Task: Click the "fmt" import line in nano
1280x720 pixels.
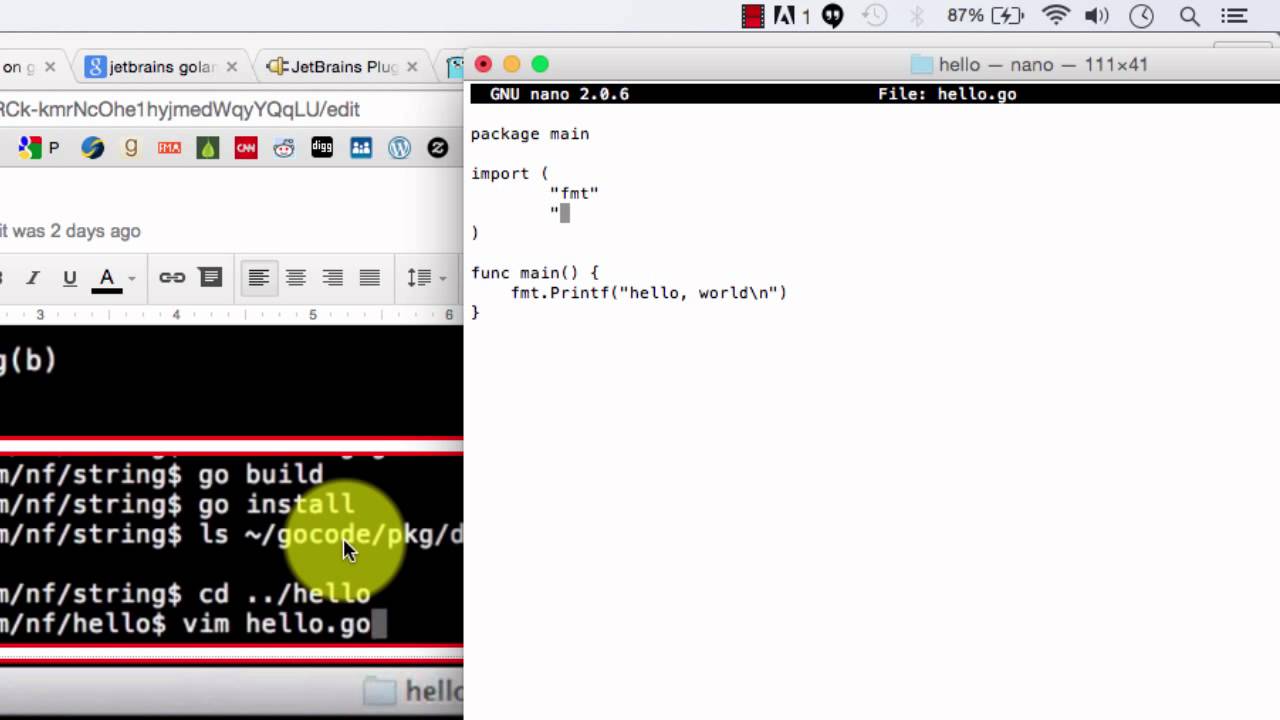Action: click(x=574, y=193)
